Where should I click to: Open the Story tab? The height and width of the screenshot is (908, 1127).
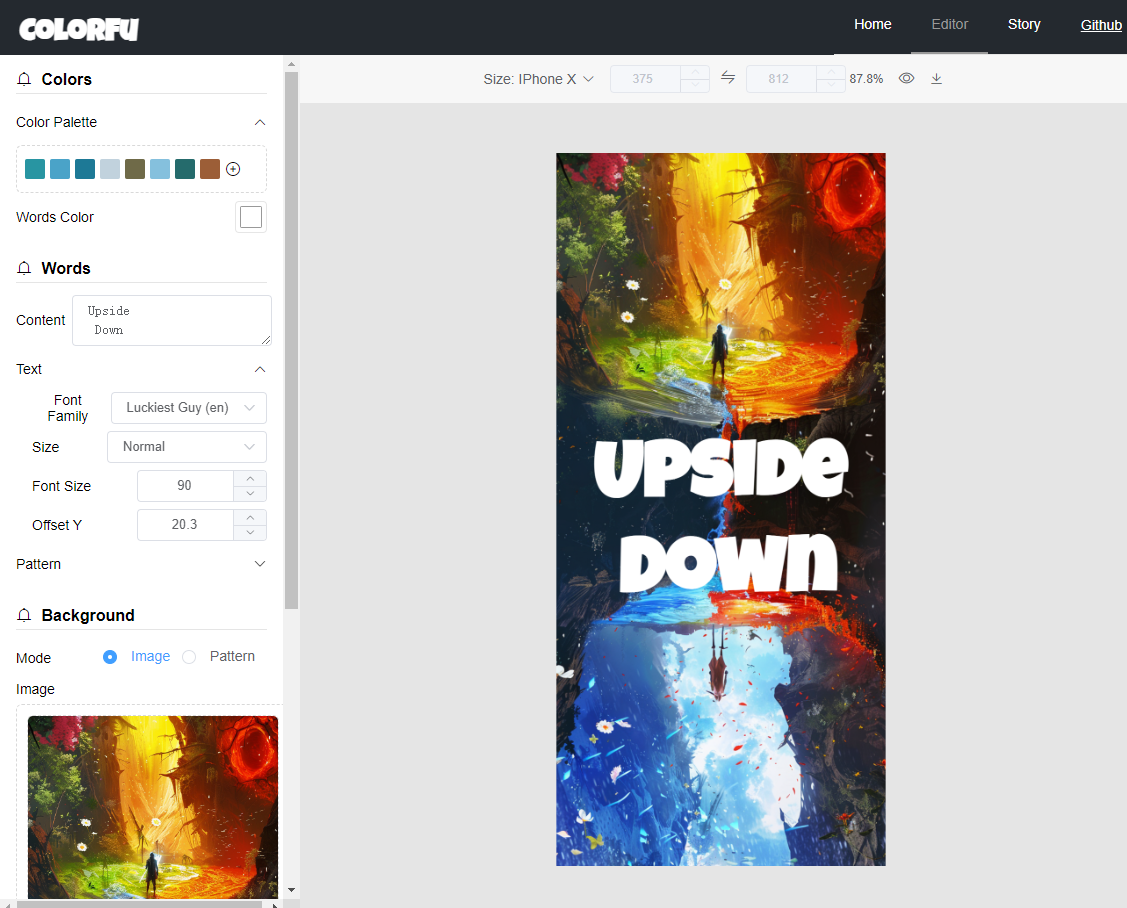click(1024, 24)
